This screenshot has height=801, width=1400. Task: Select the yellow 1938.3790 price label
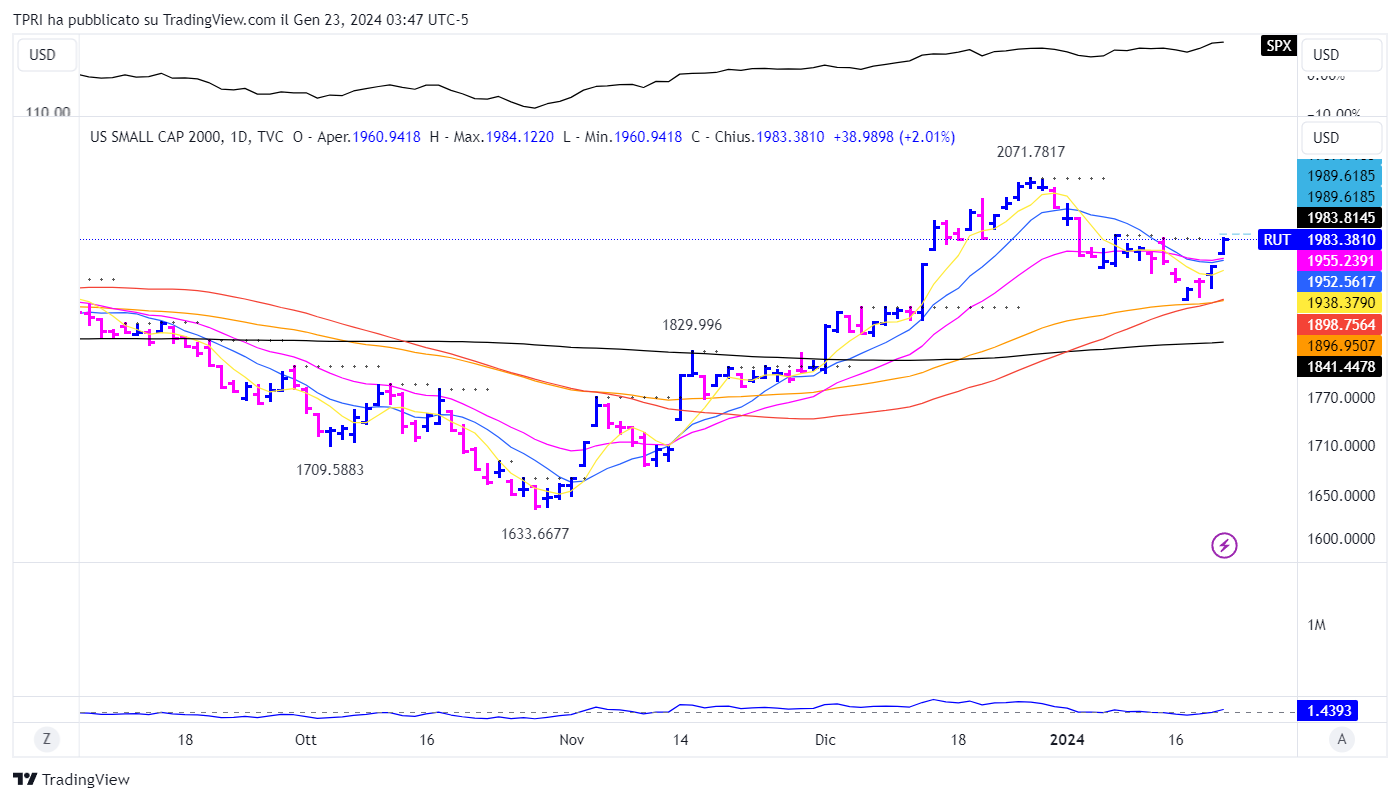1339,303
